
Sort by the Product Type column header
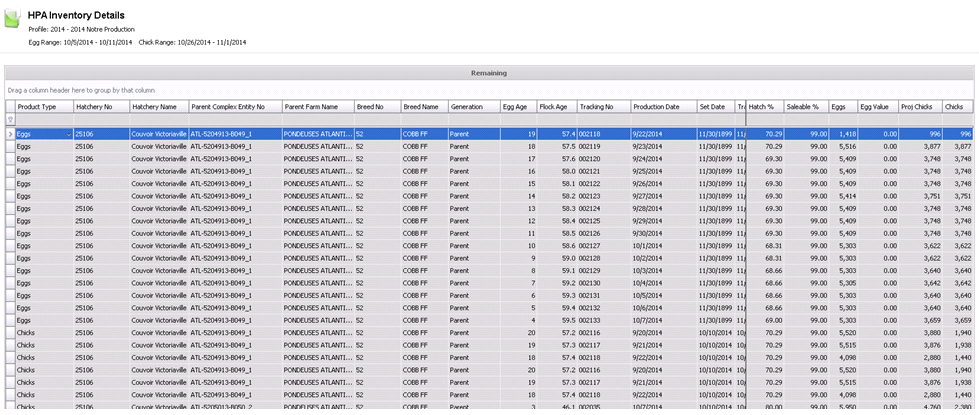pyautogui.click(x=44, y=107)
